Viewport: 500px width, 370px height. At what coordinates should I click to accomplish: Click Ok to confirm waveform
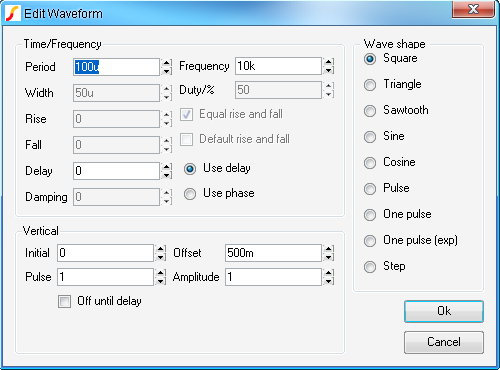(444, 311)
